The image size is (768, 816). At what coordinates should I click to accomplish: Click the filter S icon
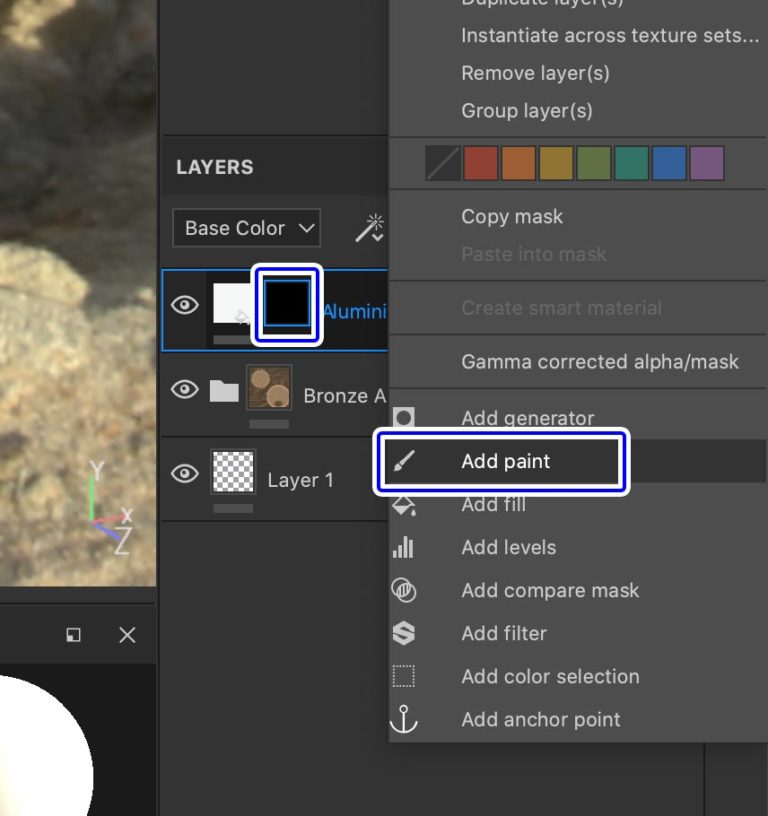click(x=404, y=633)
